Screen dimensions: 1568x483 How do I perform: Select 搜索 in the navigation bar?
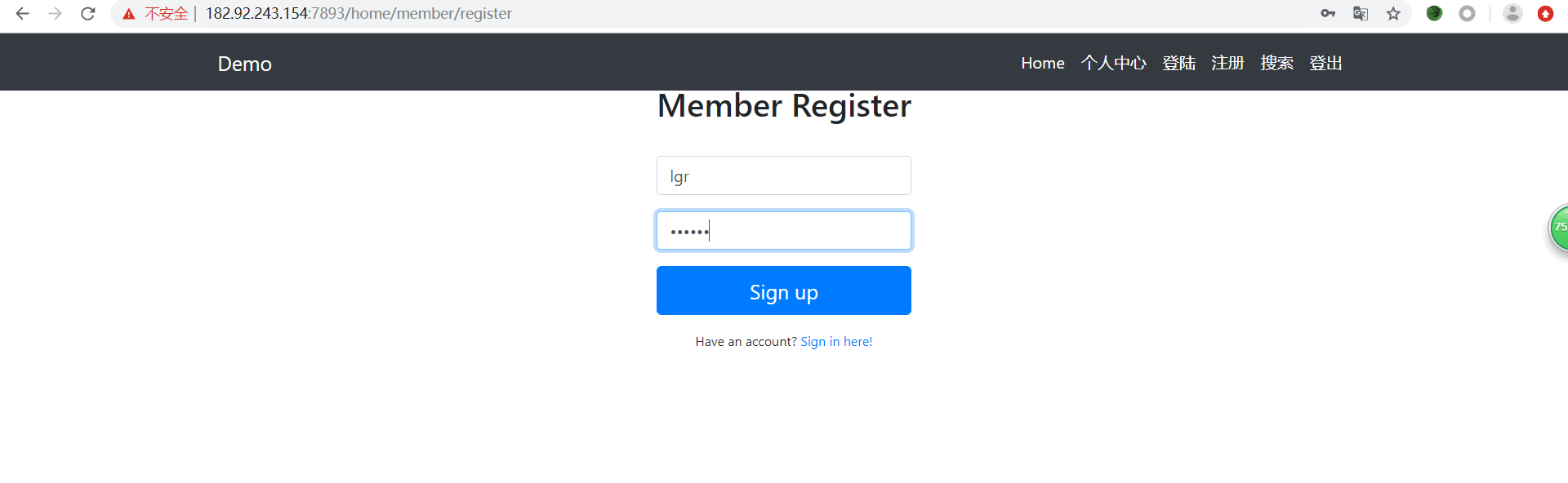[x=1276, y=63]
